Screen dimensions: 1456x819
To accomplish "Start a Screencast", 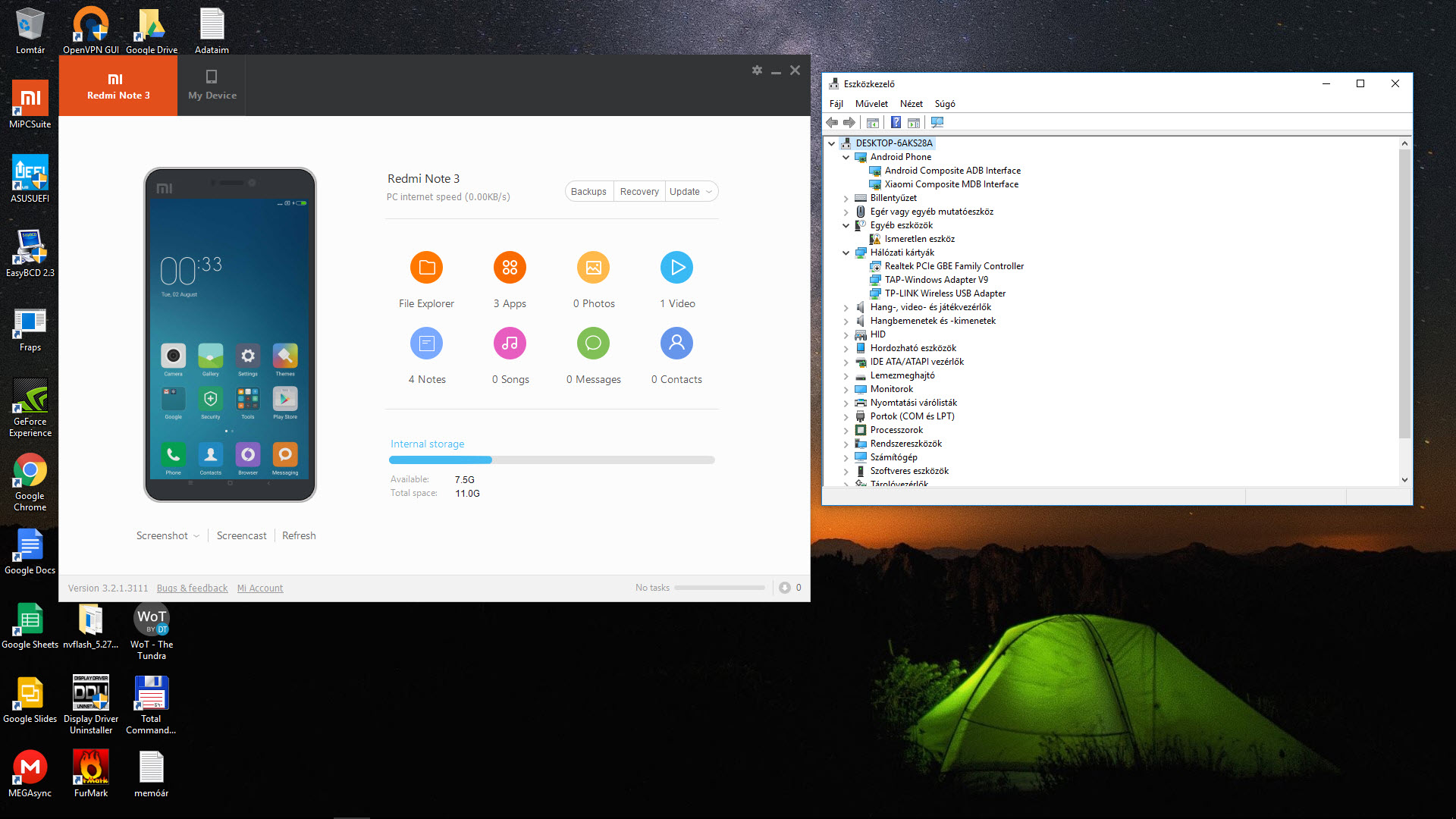I will click(x=242, y=535).
